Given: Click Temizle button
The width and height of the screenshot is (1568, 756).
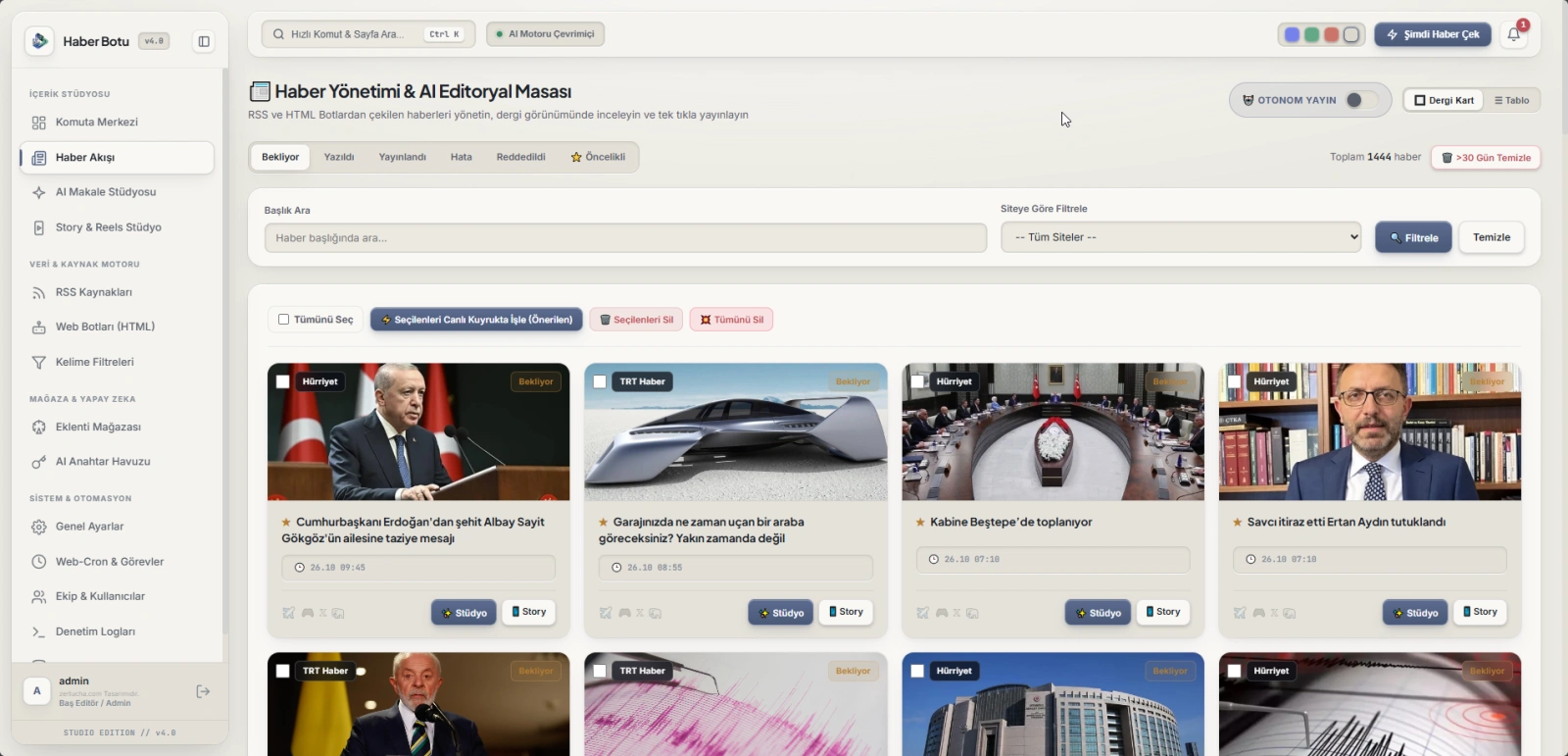Looking at the screenshot, I should [x=1492, y=237].
